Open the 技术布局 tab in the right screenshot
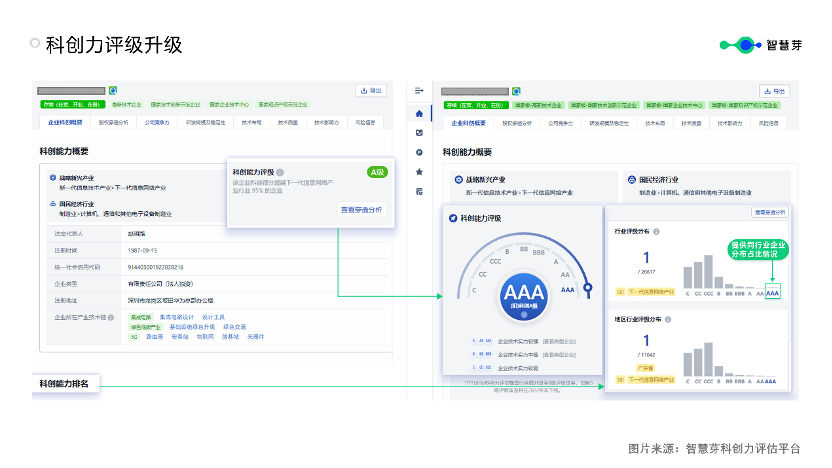Image resolution: width=832 pixels, height=468 pixels. pos(655,123)
